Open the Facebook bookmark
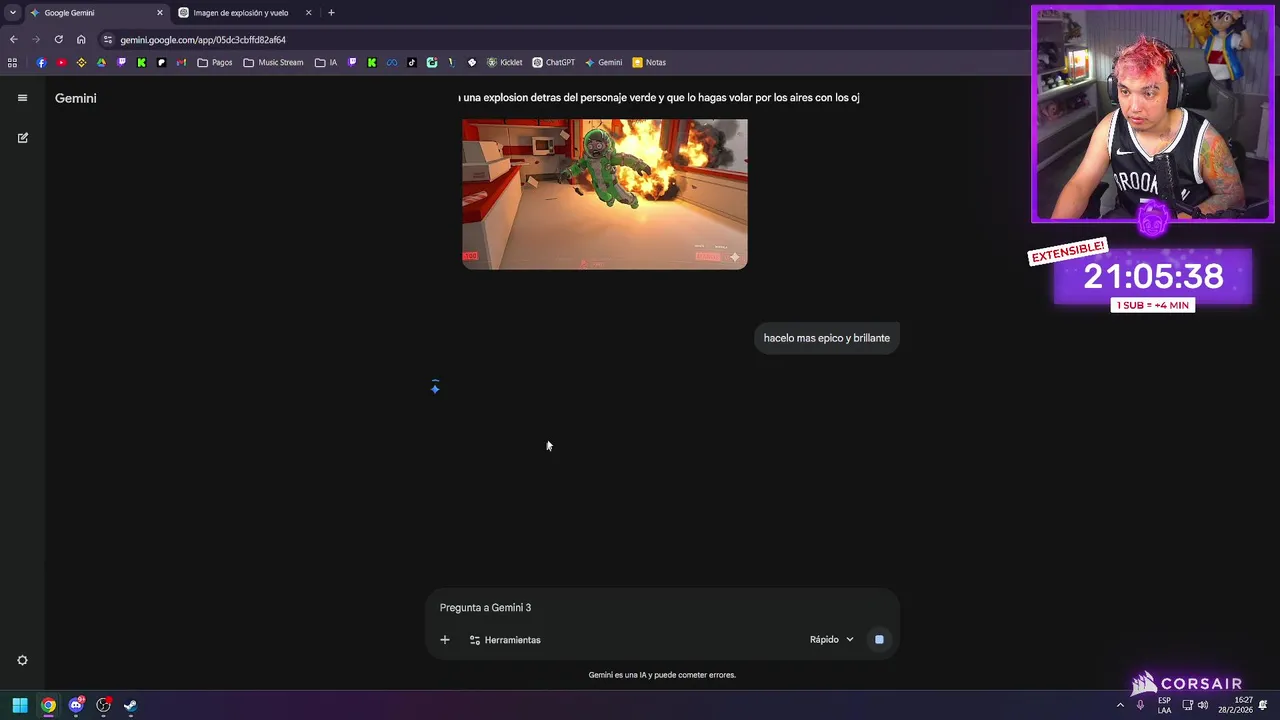Image resolution: width=1280 pixels, height=720 pixels. point(41,62)
